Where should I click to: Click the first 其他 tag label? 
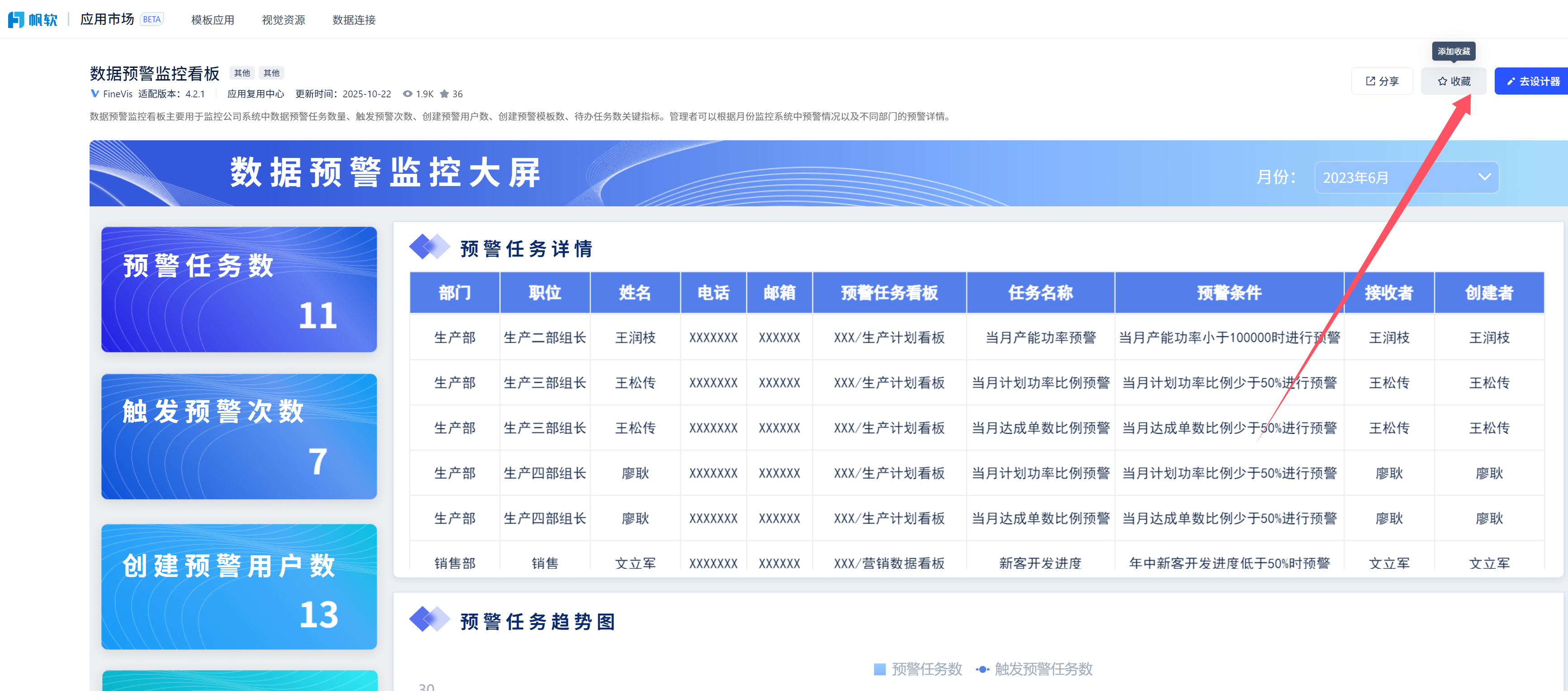(242, 73)
